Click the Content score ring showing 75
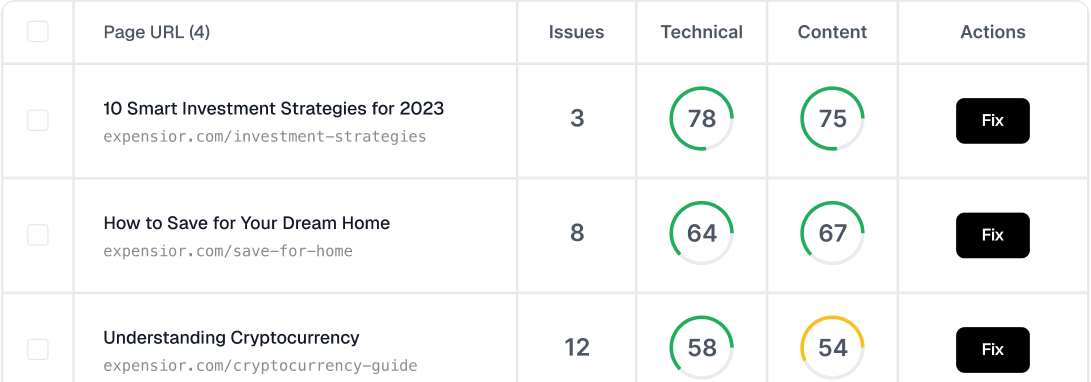The height and width of the screenshot is (382, 1091). click(x=832, y=118)
